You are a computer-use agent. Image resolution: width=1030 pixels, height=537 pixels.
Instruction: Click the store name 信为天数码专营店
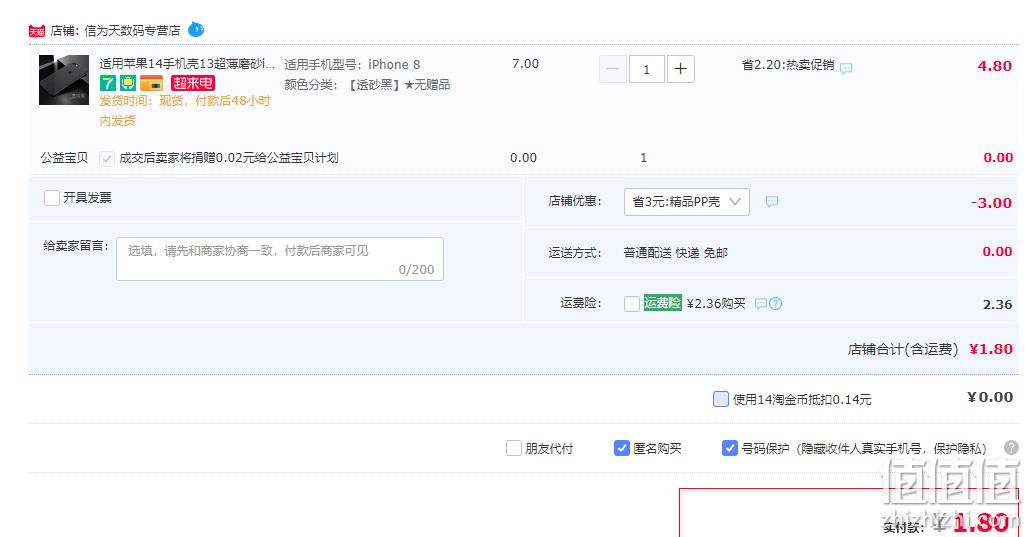click(x=132, y=31)
